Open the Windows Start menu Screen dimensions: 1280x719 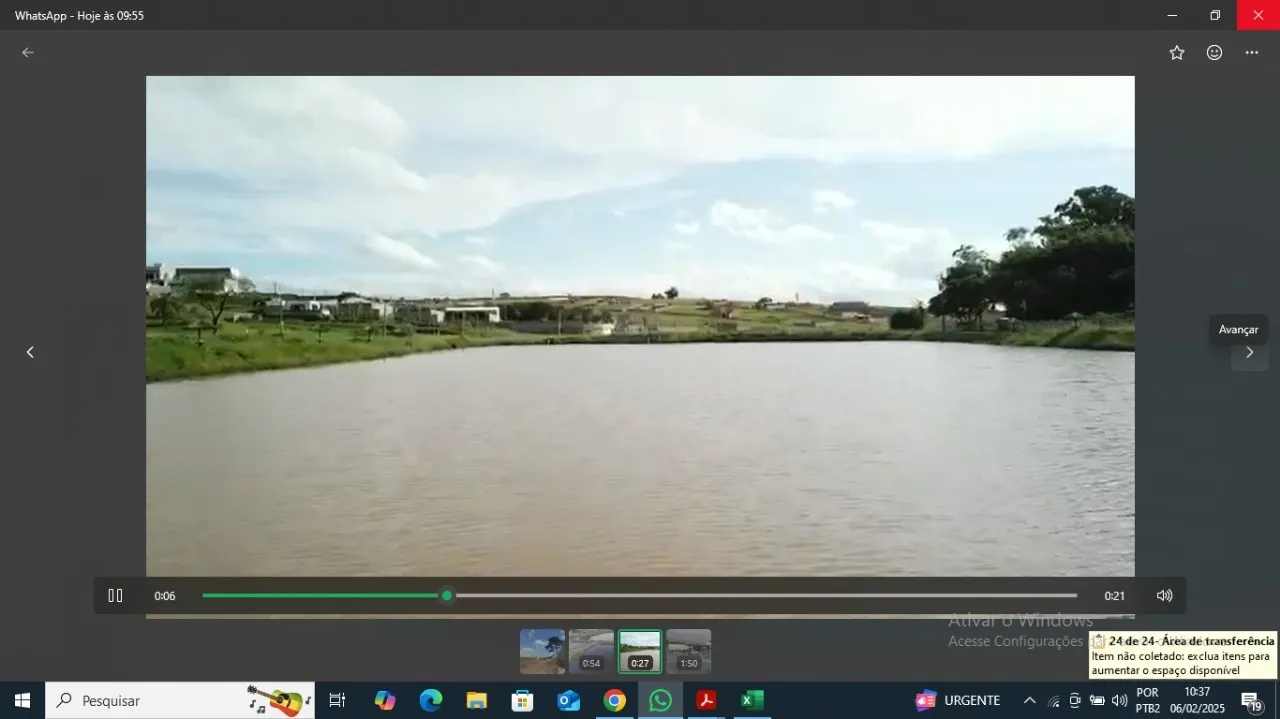[22, 700]
